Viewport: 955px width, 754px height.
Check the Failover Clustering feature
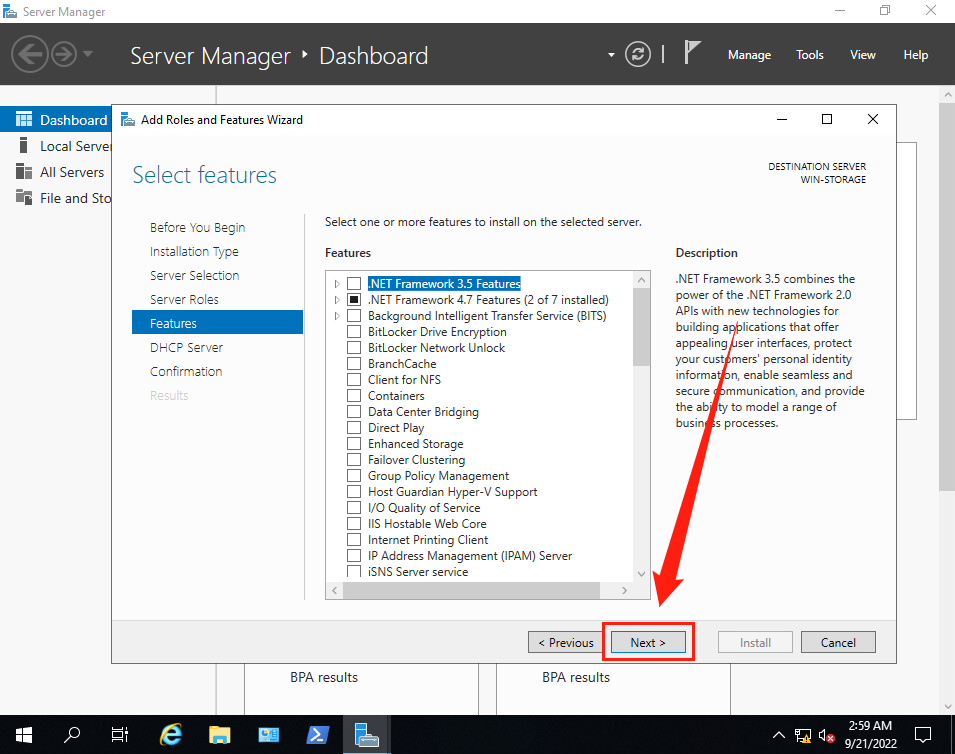tap(354, 460)
